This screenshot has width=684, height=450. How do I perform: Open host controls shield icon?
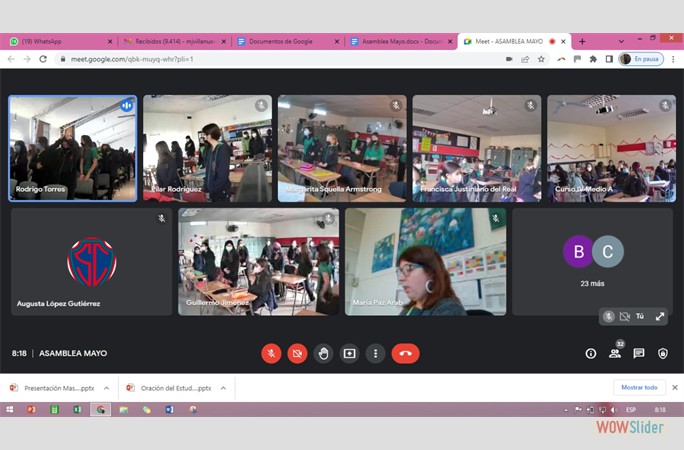click(x=663, y=353)
